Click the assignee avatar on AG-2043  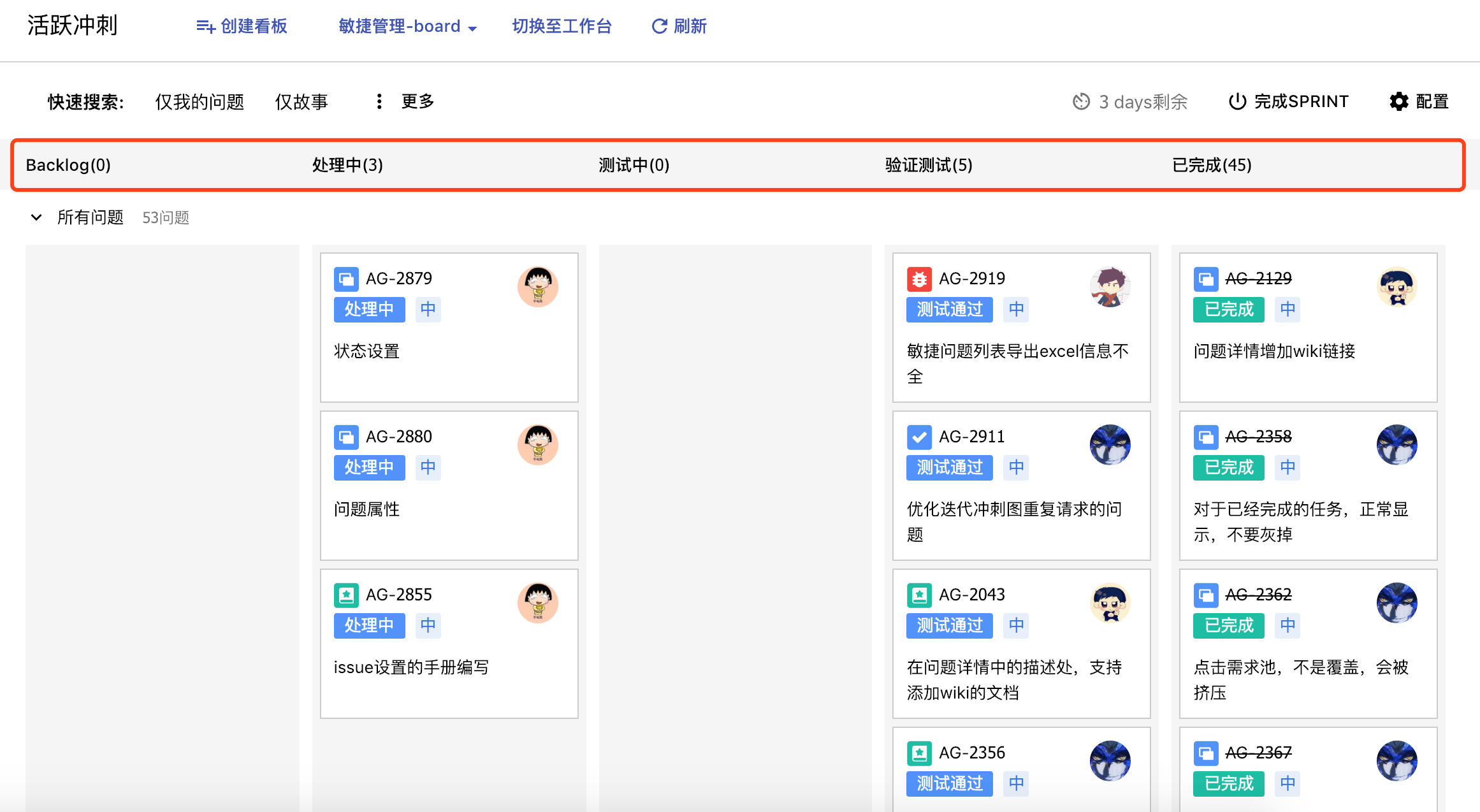pyautogui.click(x=1110, y=603)
